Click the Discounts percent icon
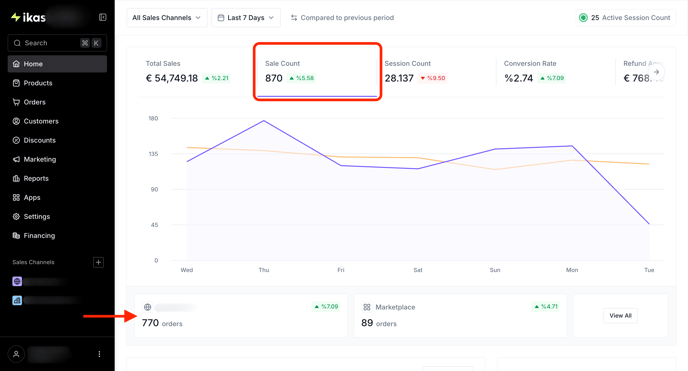The width and height of the screenshot is (688, 371). [16, 140]
